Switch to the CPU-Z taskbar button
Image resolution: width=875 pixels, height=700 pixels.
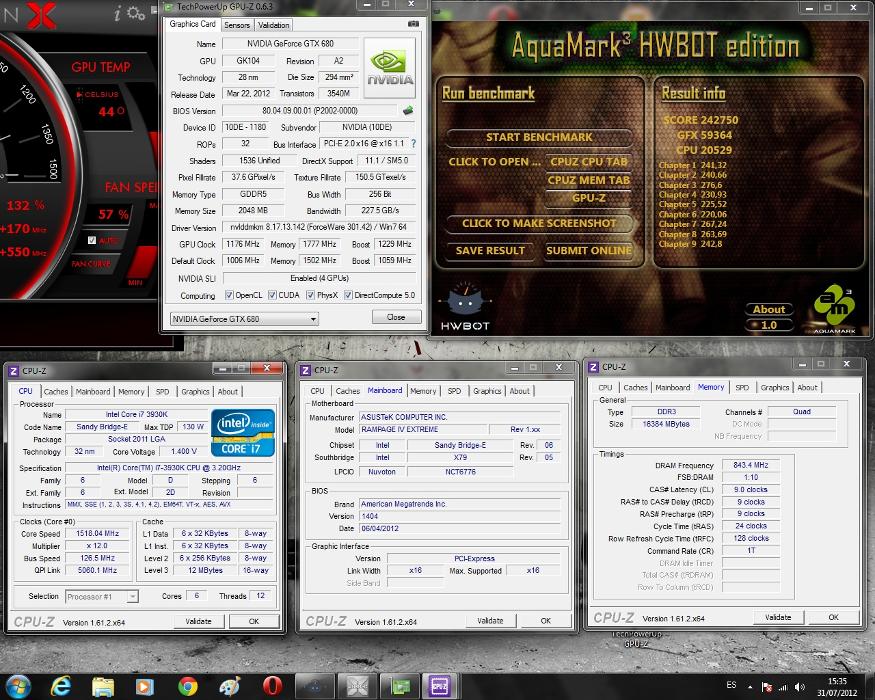pos(441,686)
